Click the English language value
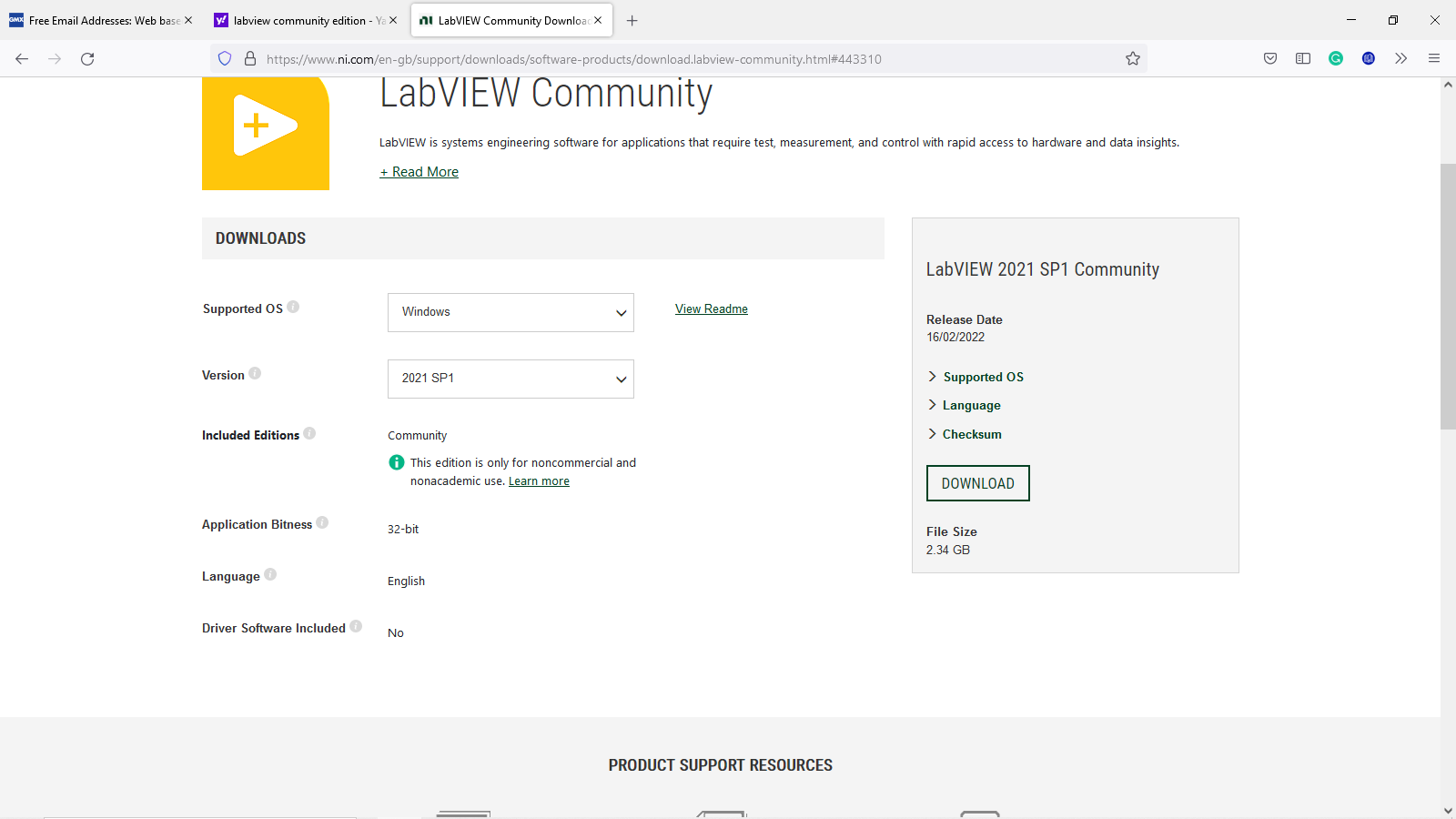The width and height of the screenshot is (1456, 819). (406, 581)
